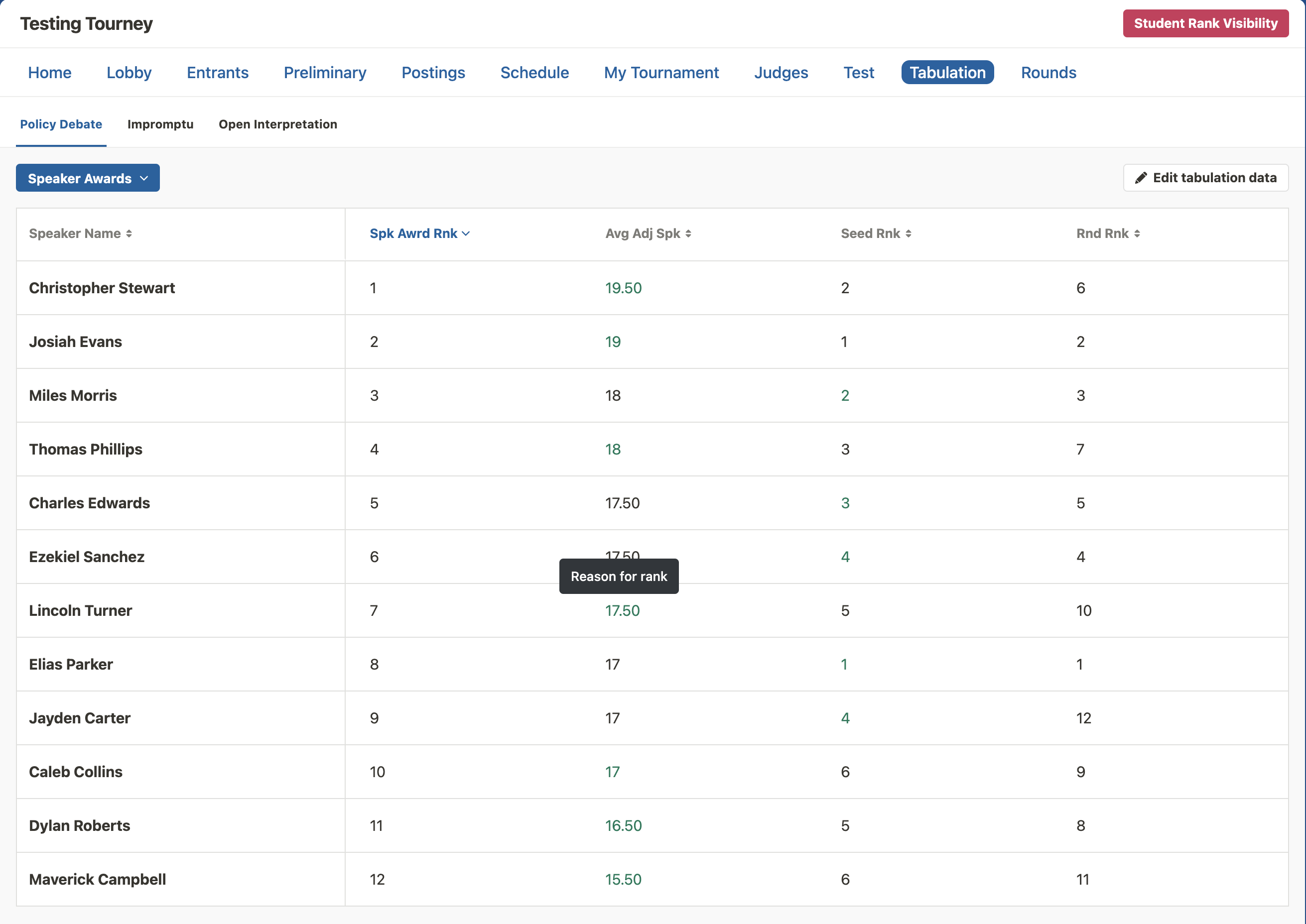Image resolution: width=1306 pixels, height=924 pixels.
Task: Open the Rounds tab
Action: click(x=1048, y=72)
